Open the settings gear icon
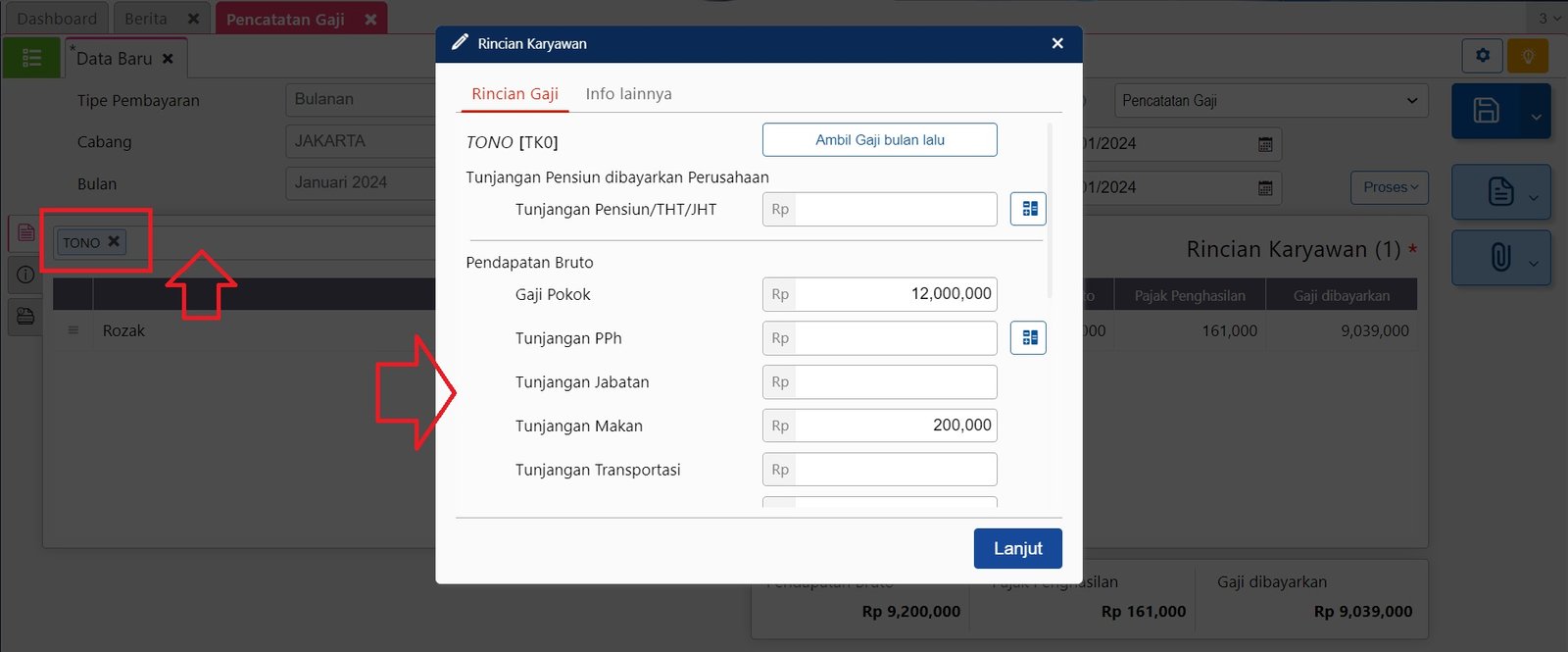Image resolution: width=1568 pixels, height=652 pixels. tap(1482, 56)
